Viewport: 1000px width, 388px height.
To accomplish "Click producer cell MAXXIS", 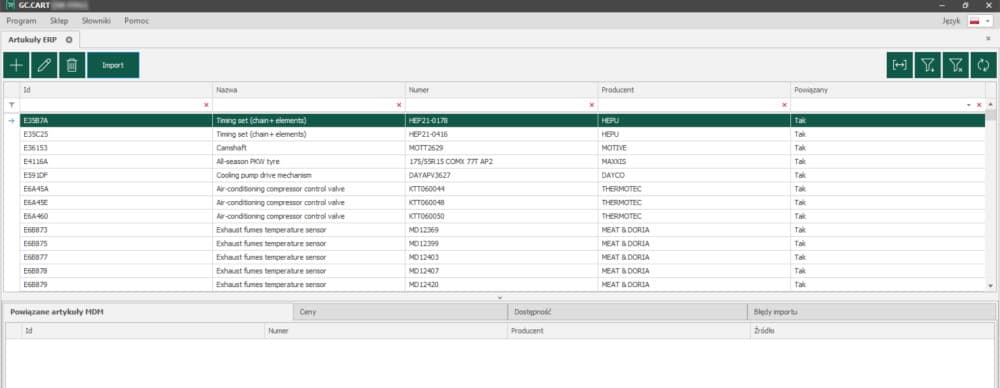I will tap(694, 161).
